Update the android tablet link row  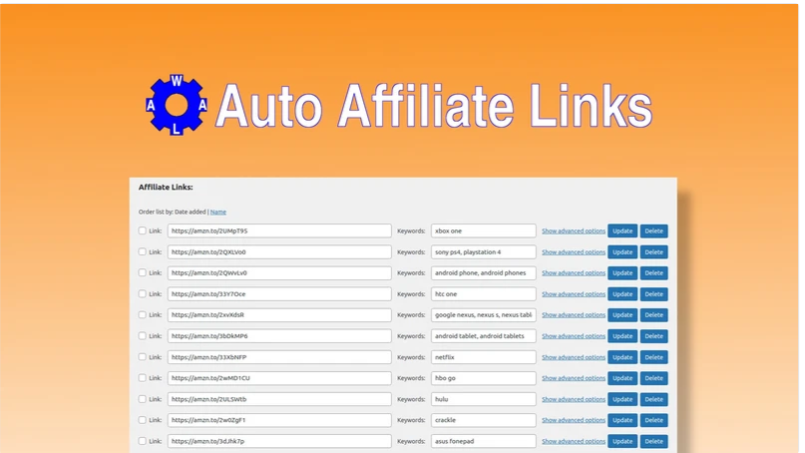click(x=623, y=336)
